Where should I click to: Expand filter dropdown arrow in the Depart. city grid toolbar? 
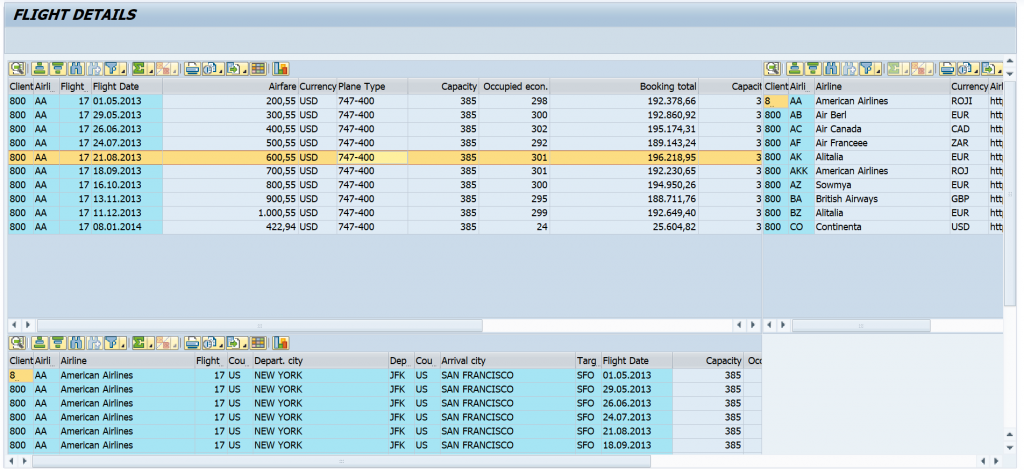tap(123, 343)
